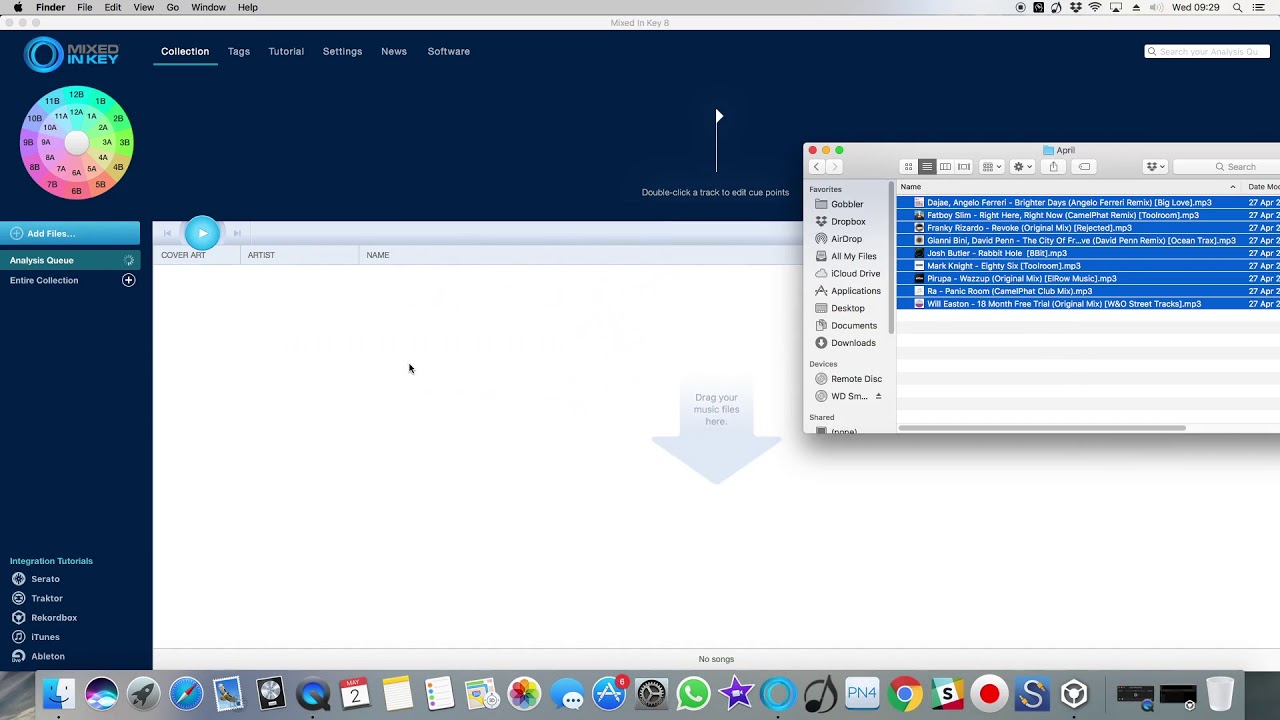1280x720 pixels.
Task: Open the Finder action gear dropdown
Action: click(1022, 167)
